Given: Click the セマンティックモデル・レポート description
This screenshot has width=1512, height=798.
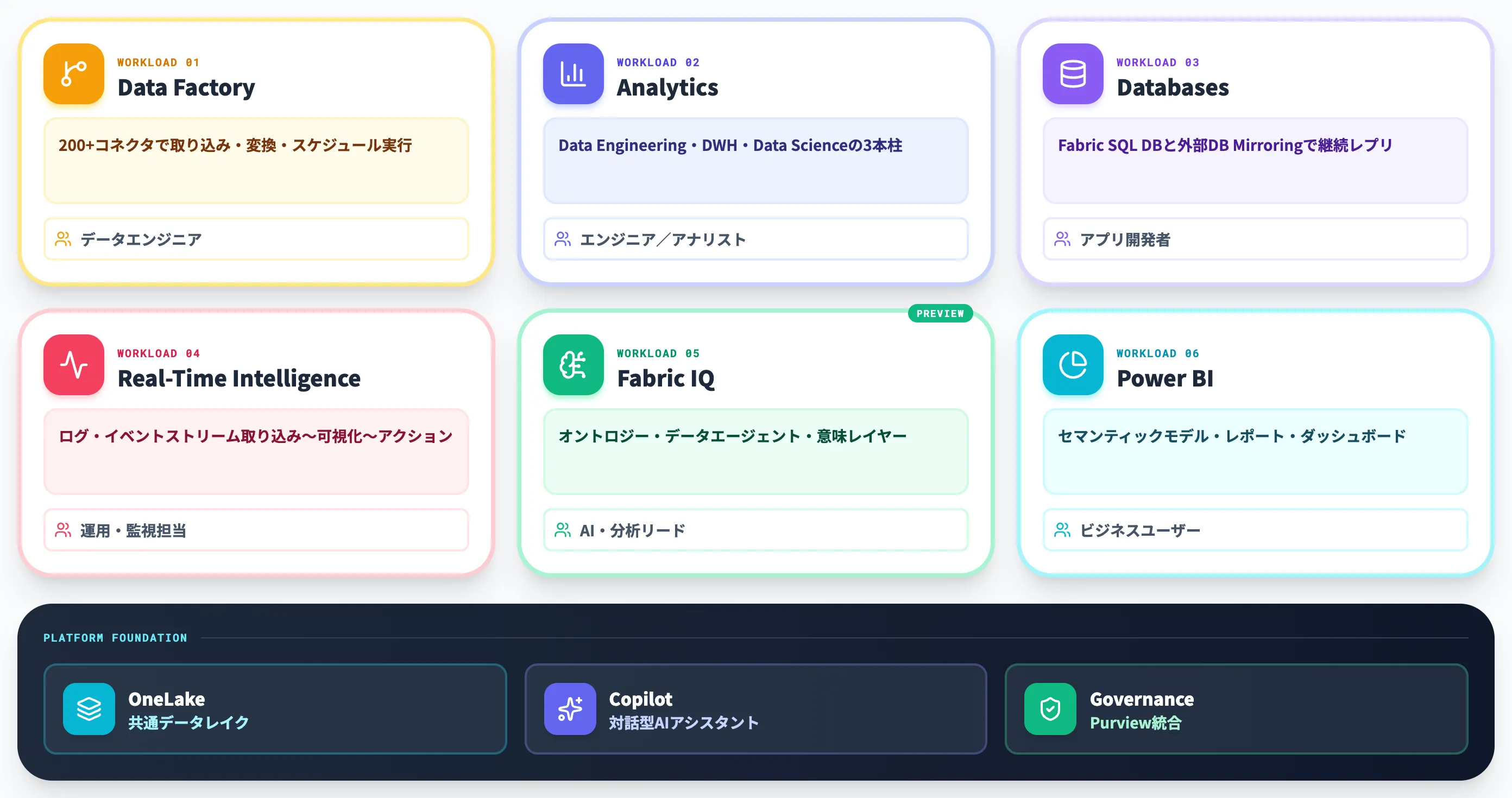Looking at the screenshot, I should [1255, 452].
